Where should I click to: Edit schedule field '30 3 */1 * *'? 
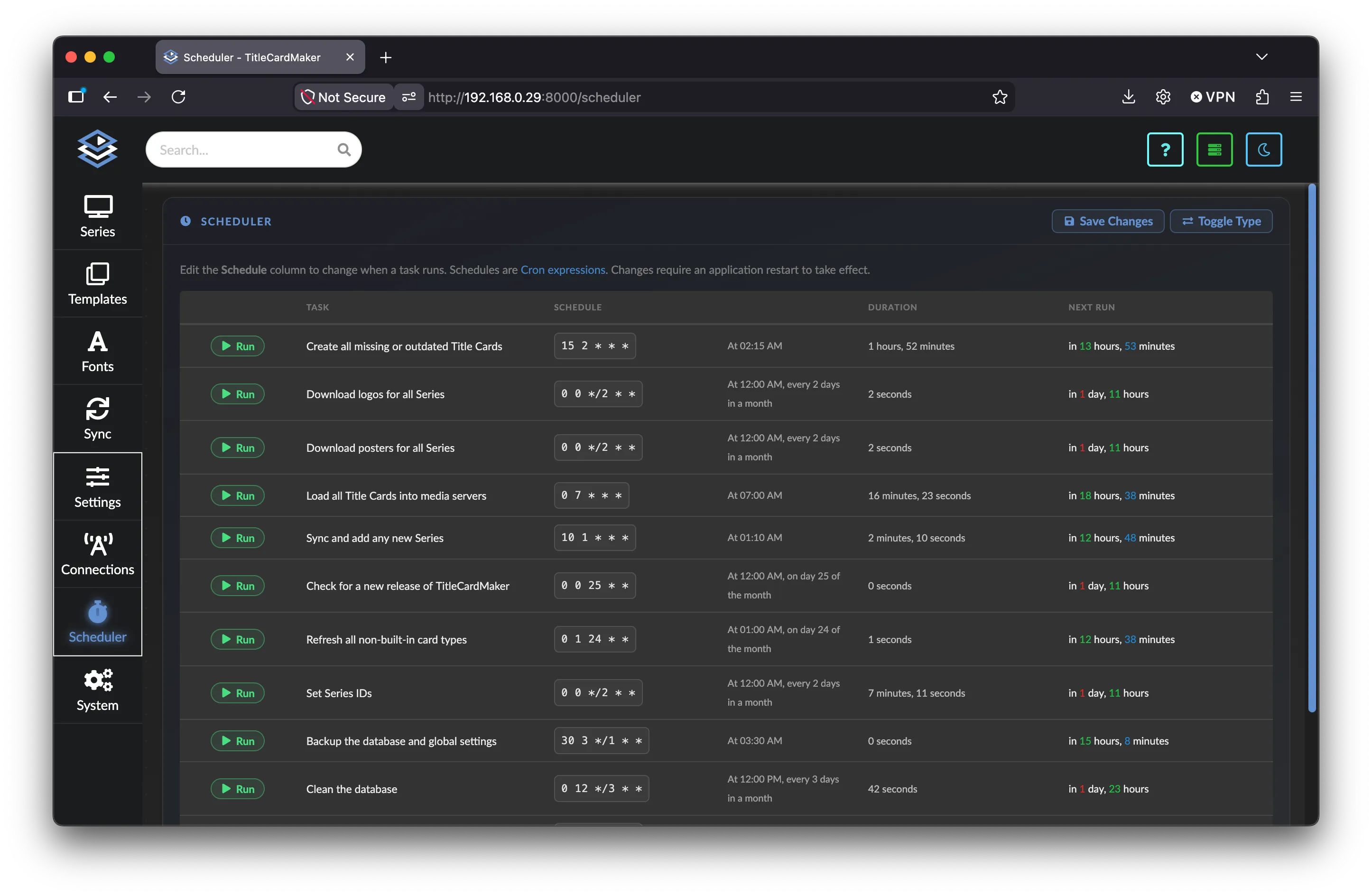click(x=602, y=740)
